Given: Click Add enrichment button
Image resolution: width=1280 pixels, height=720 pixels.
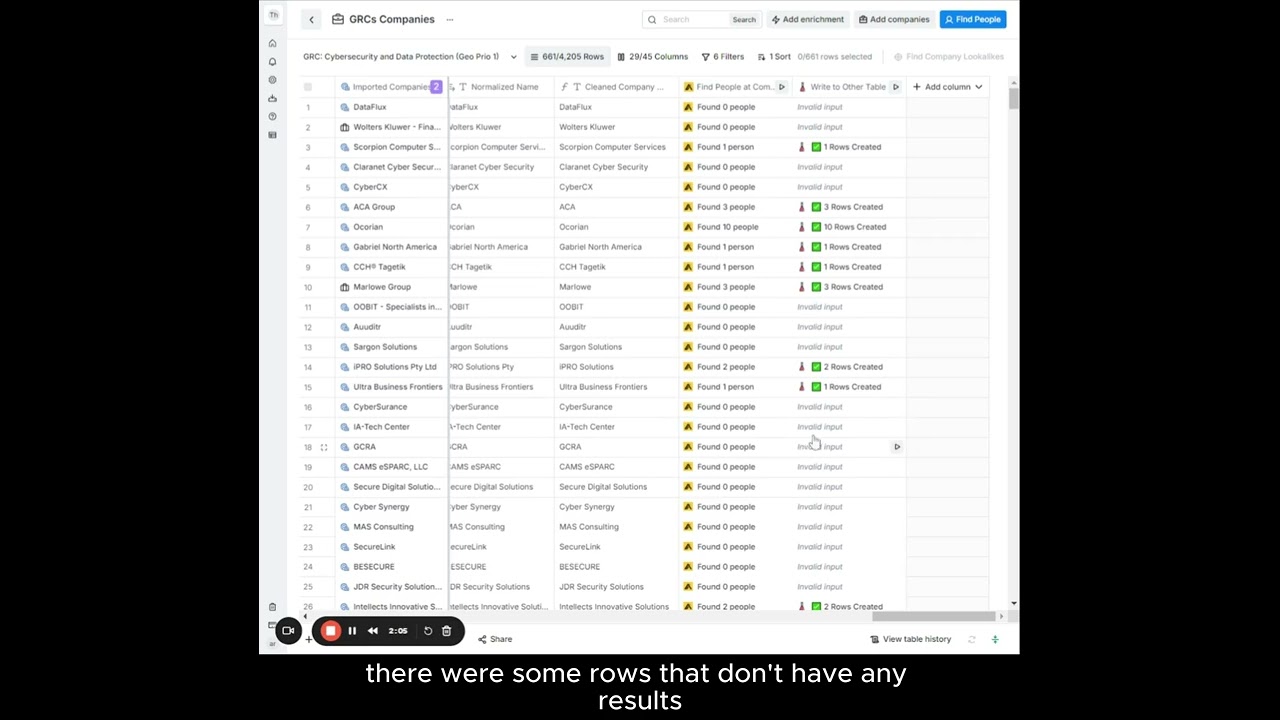Looking at the screenshot, I should [x=808, y=19].
